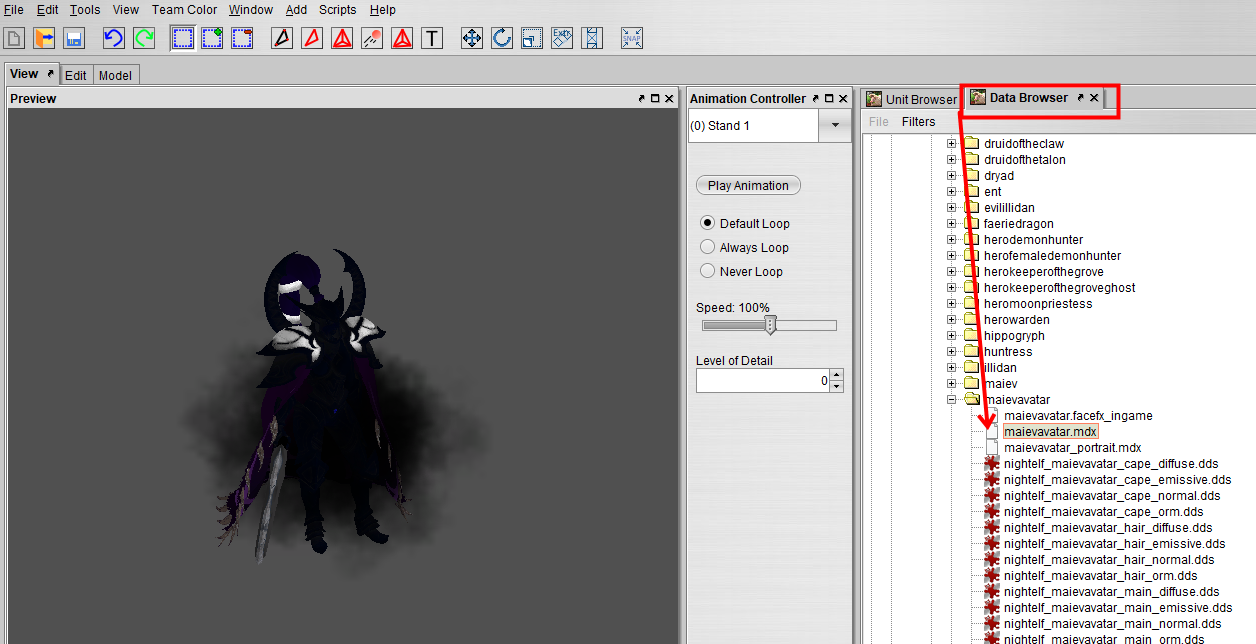Click the animation Speed slider handle

tap(770, 325)
